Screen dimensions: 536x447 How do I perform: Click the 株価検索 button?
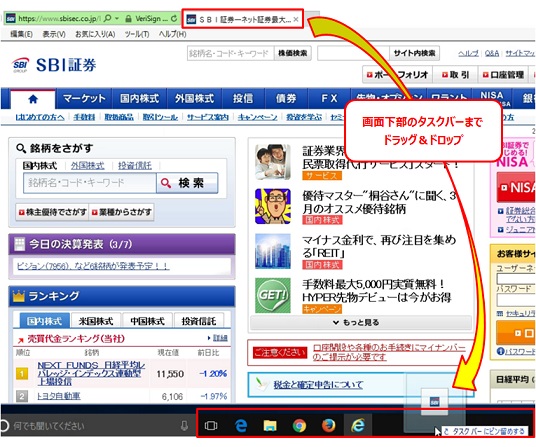point(293,53)
